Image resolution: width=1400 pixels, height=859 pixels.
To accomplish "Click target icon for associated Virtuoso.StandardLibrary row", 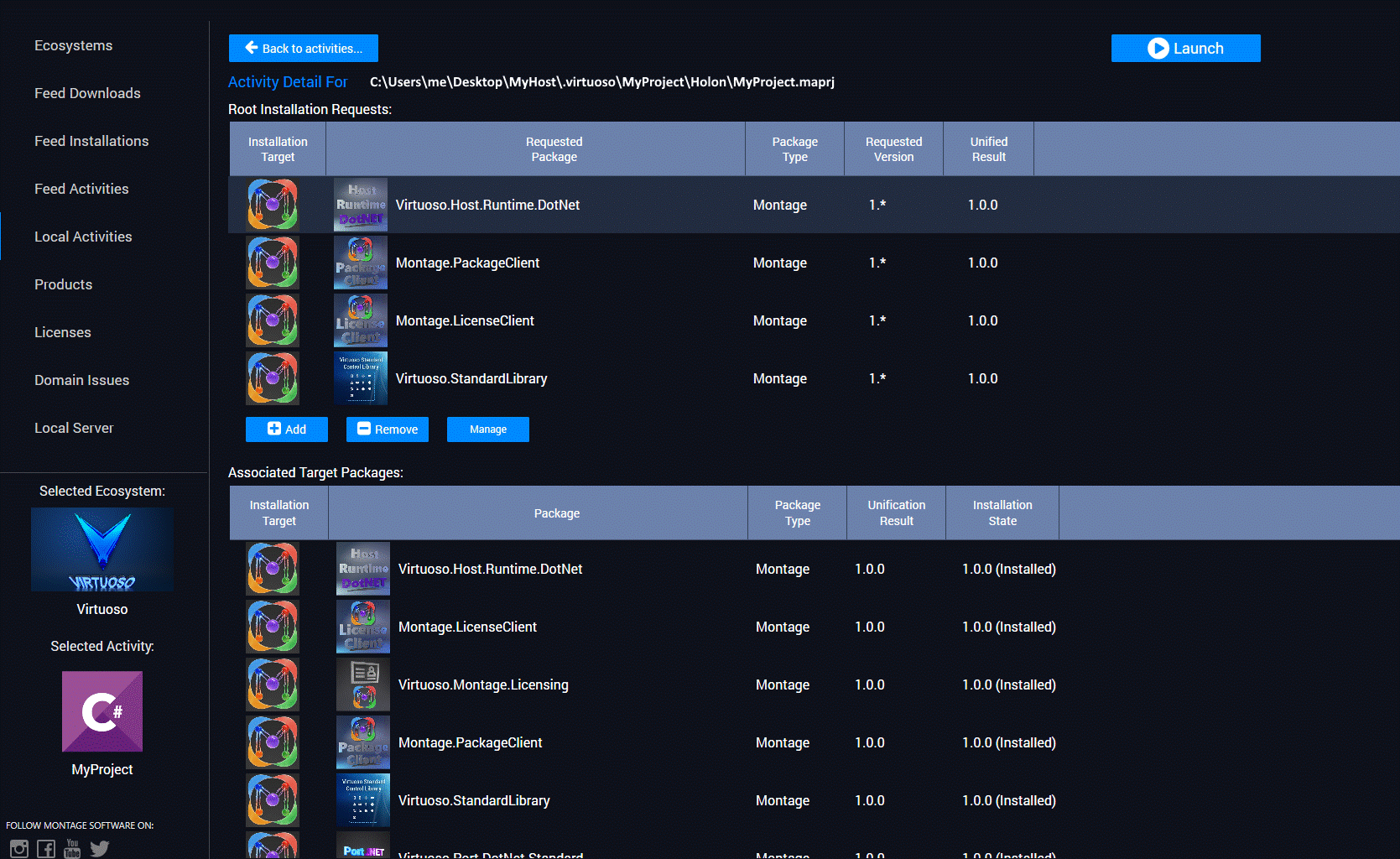I will pos(273,800).
